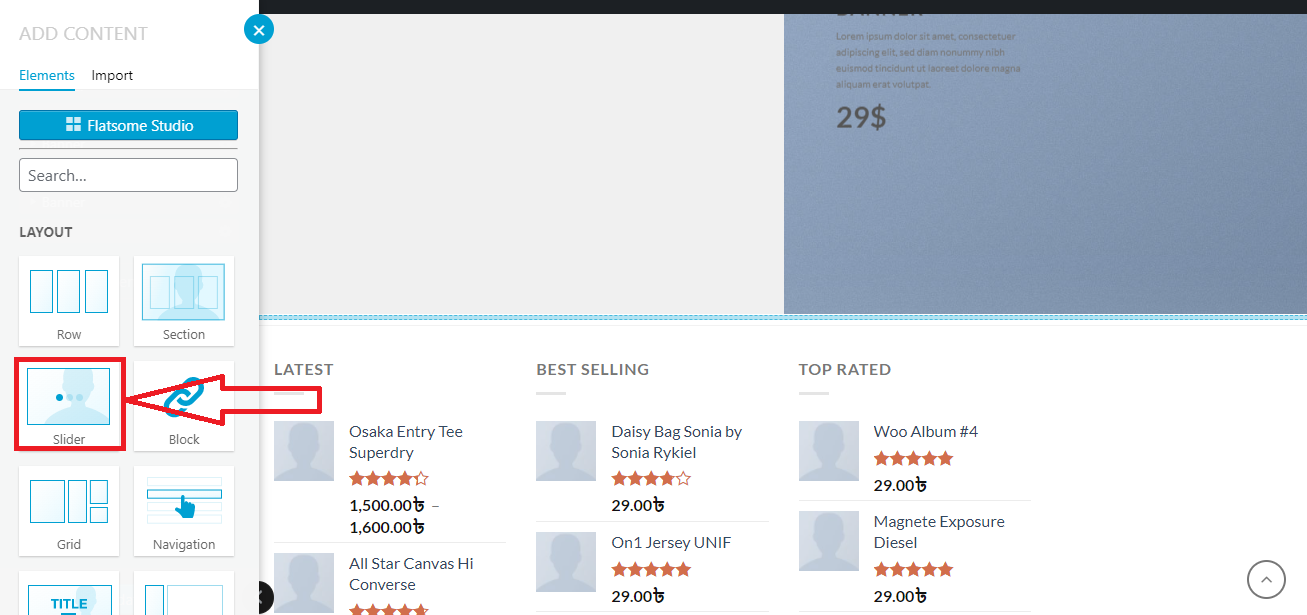Select the On1 Jersey UNIF product
This screenshot has height=615, width=1307.
[670, 542]
